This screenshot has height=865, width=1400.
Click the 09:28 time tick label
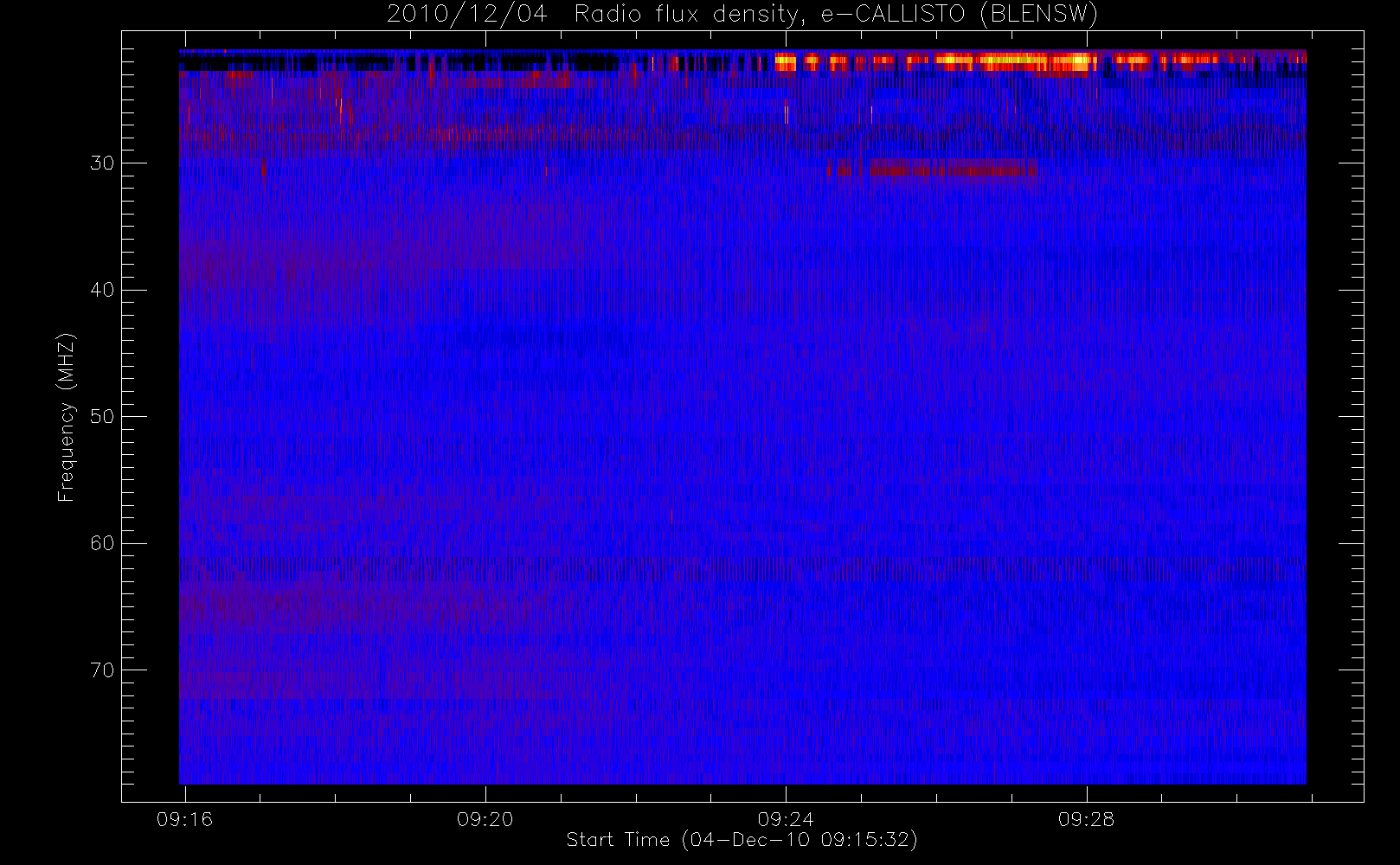1087,819
